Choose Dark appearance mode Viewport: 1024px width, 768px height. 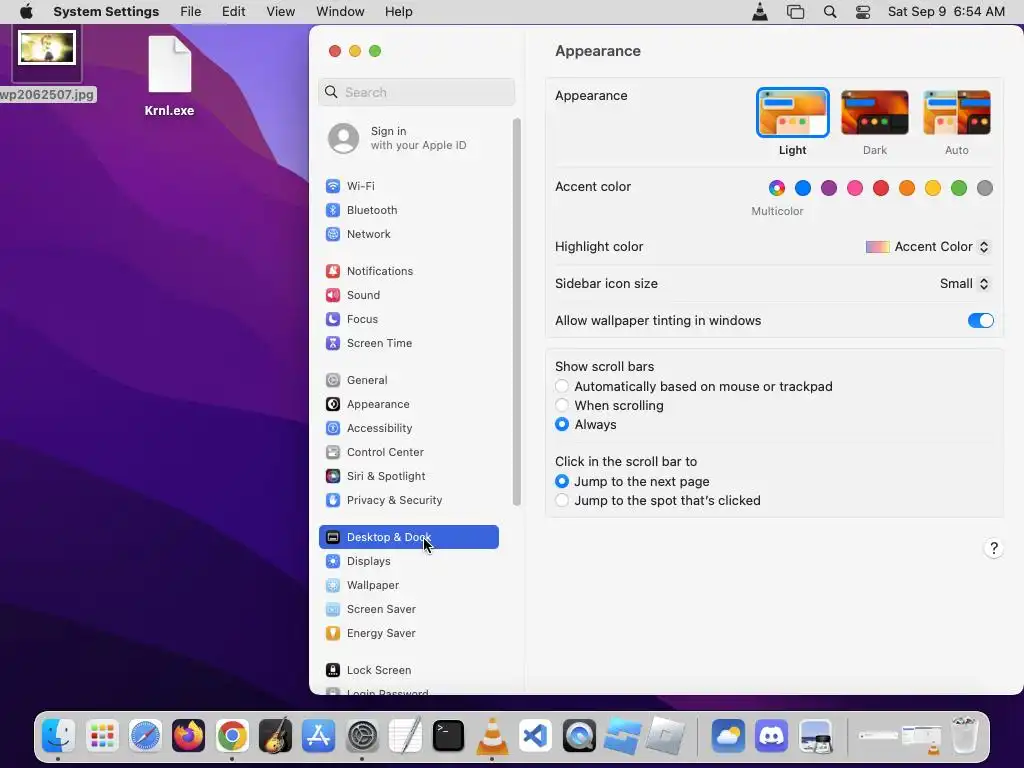(x=874, y=113)
